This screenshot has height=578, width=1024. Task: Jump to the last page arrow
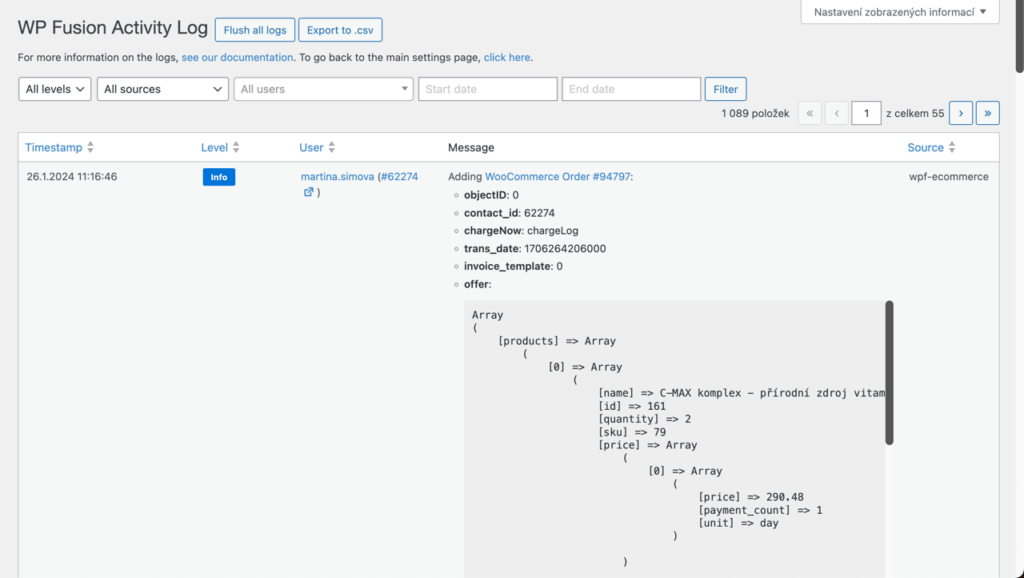pos(987,113)
